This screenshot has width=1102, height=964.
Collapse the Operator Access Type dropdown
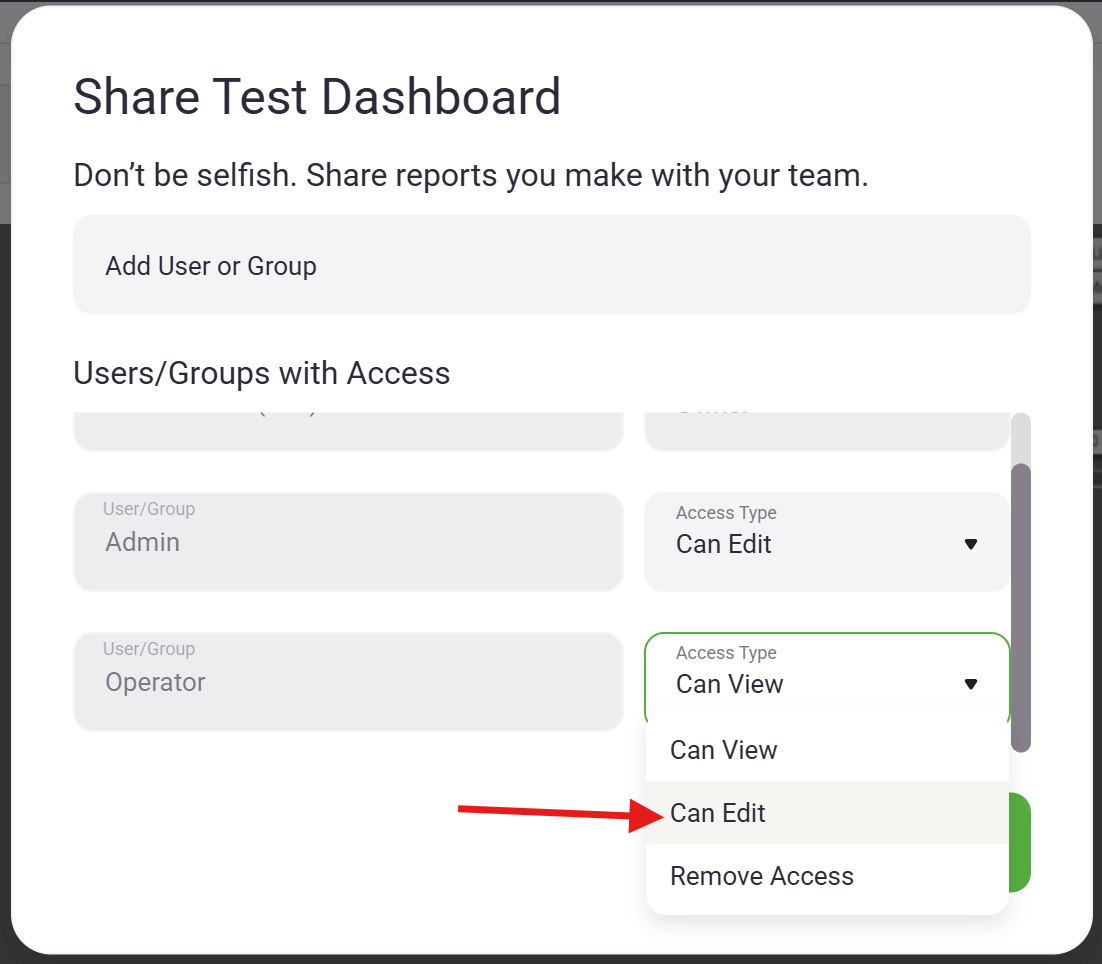coord(826,678)
